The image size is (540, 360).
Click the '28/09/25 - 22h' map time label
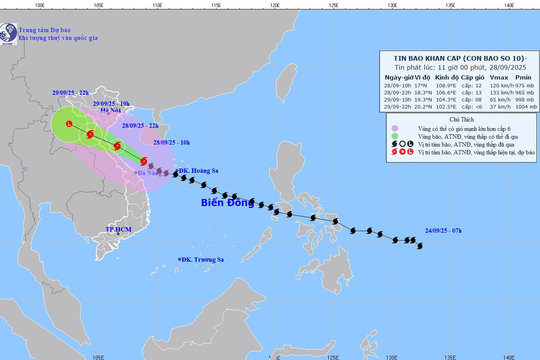click(140, 126)
